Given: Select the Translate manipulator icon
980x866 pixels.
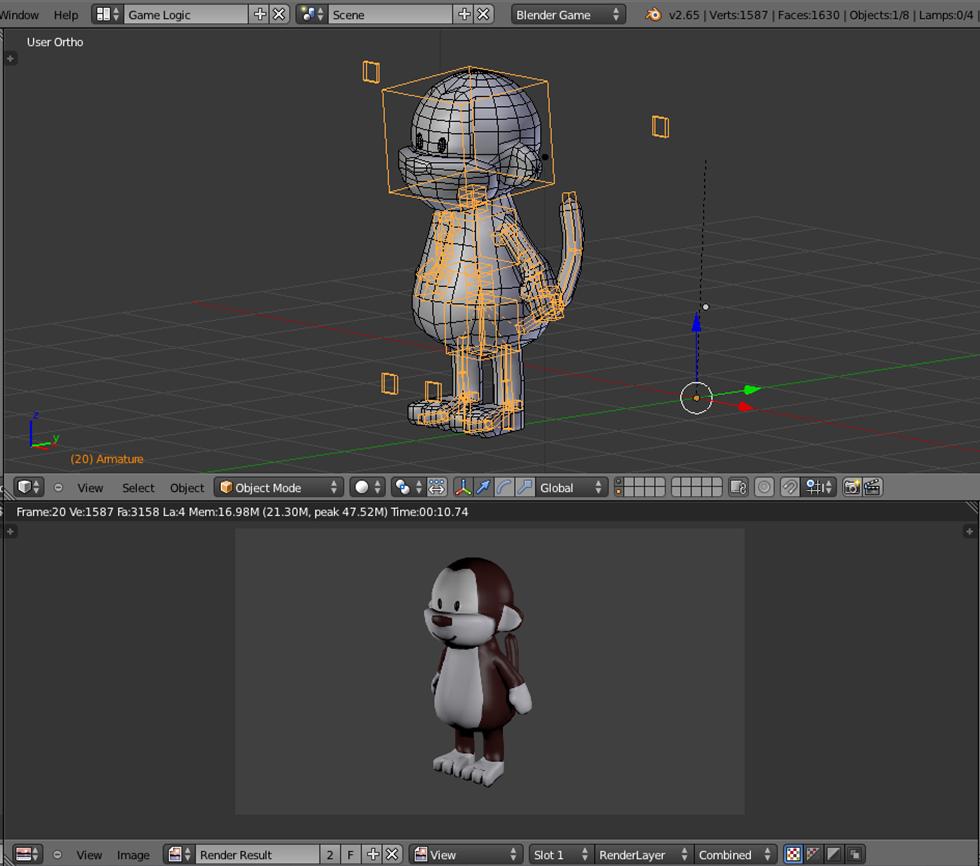Looking at the screenshot, I should [x=483, y=487].
